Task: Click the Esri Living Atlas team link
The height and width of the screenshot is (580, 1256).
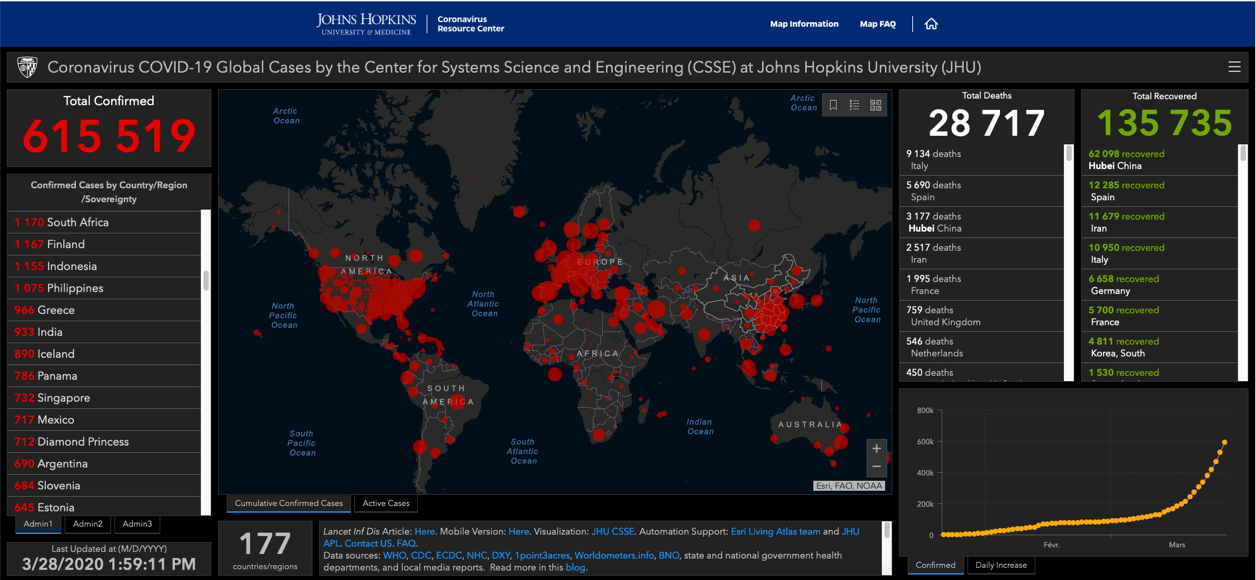Action: (x=774, y=531)
